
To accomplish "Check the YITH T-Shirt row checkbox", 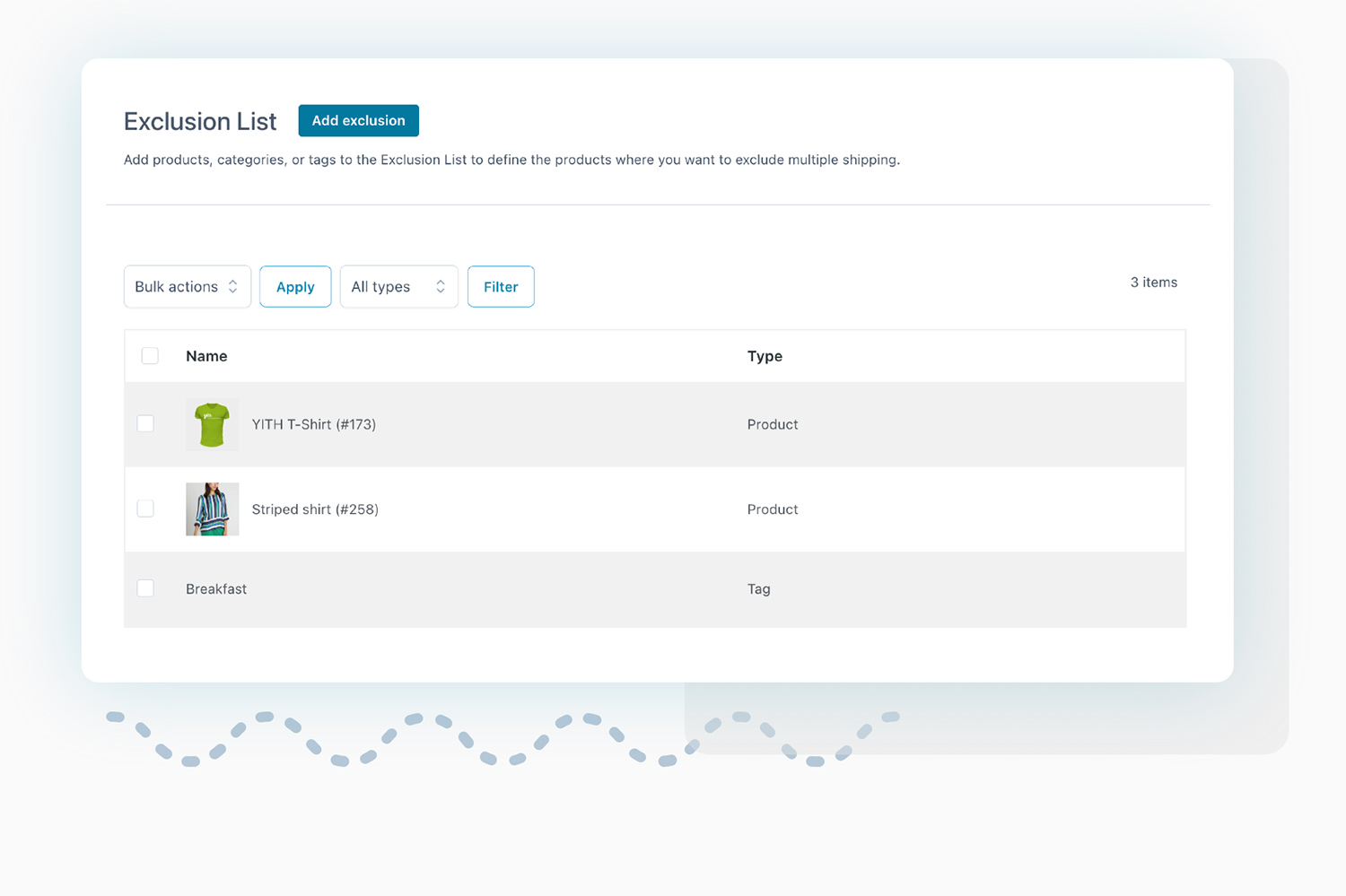I will [x=145, y=423].
